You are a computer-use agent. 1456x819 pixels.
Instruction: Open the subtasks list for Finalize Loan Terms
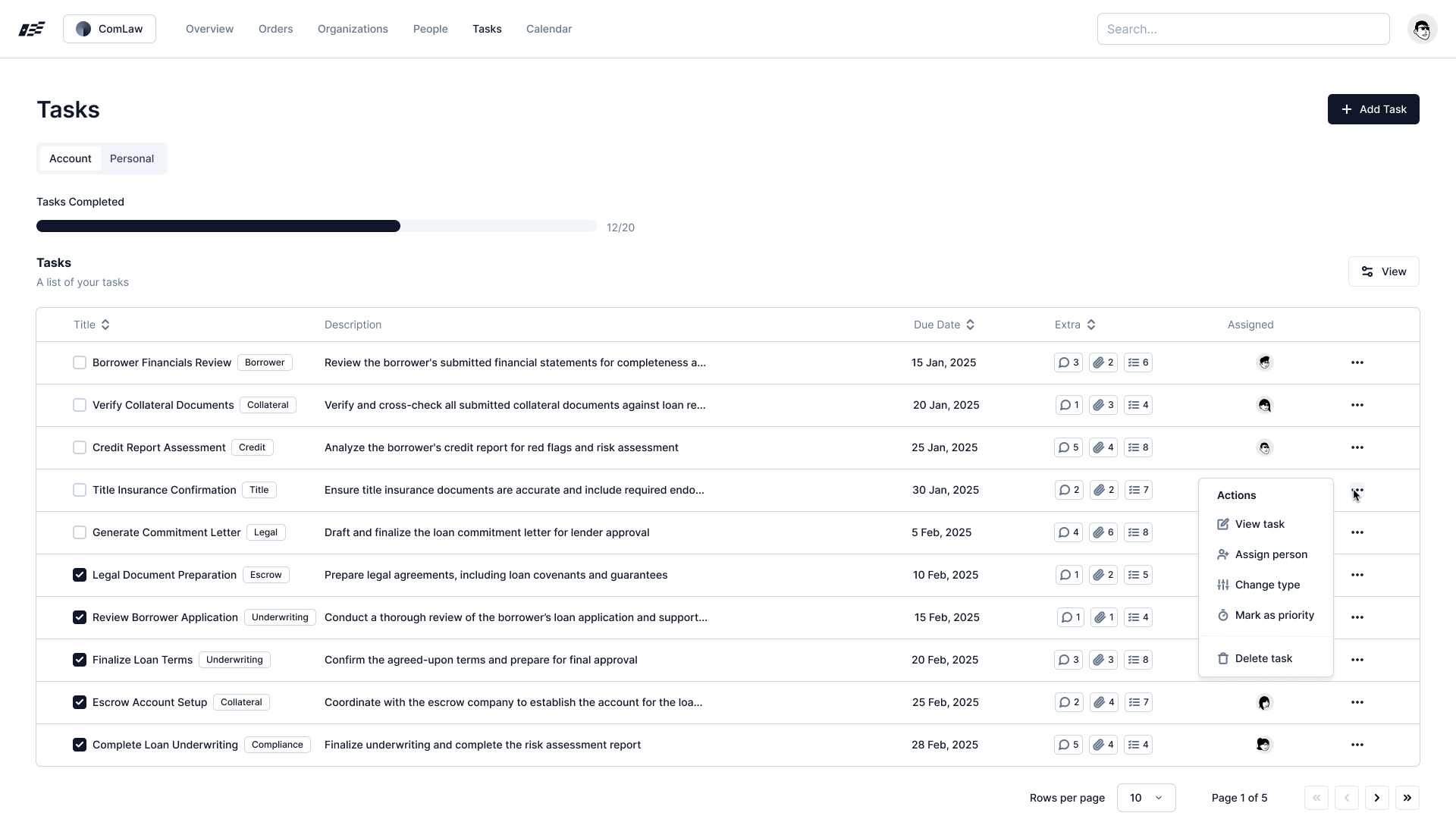pyautogui.click(x=1137, y=660)
